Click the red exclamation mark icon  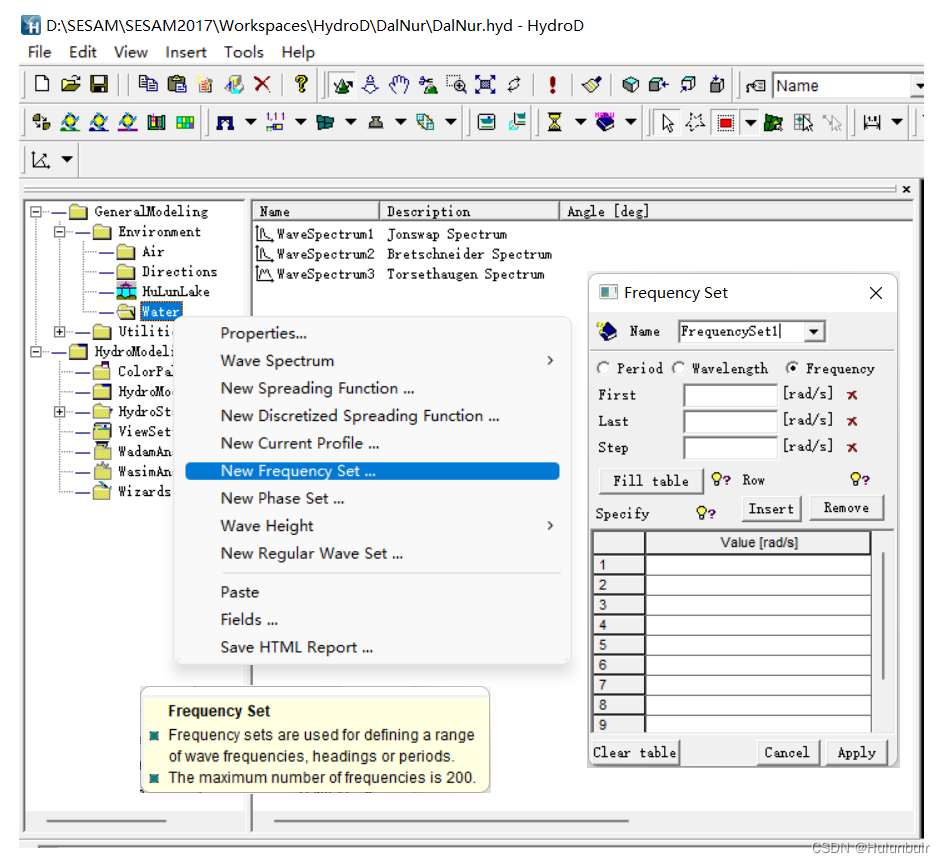pos(553,84)
